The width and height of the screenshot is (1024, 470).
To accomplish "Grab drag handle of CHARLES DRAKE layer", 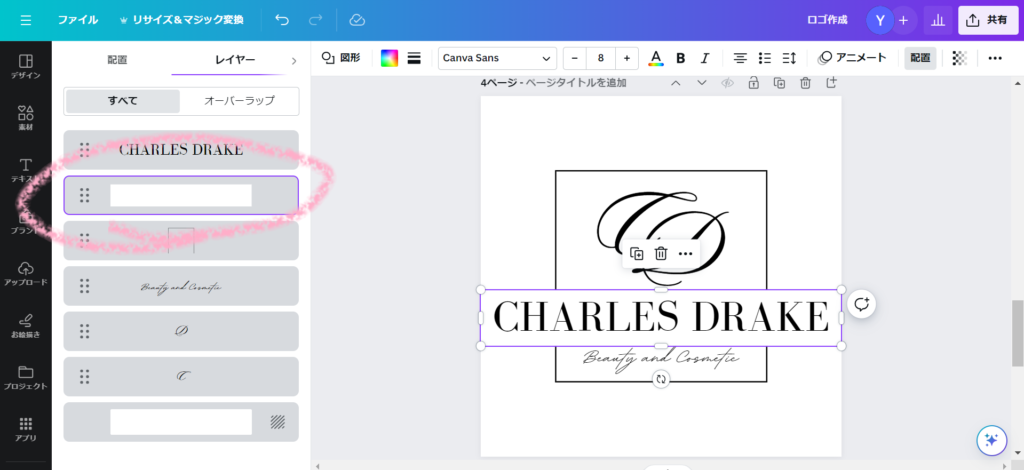I will 84,150.
